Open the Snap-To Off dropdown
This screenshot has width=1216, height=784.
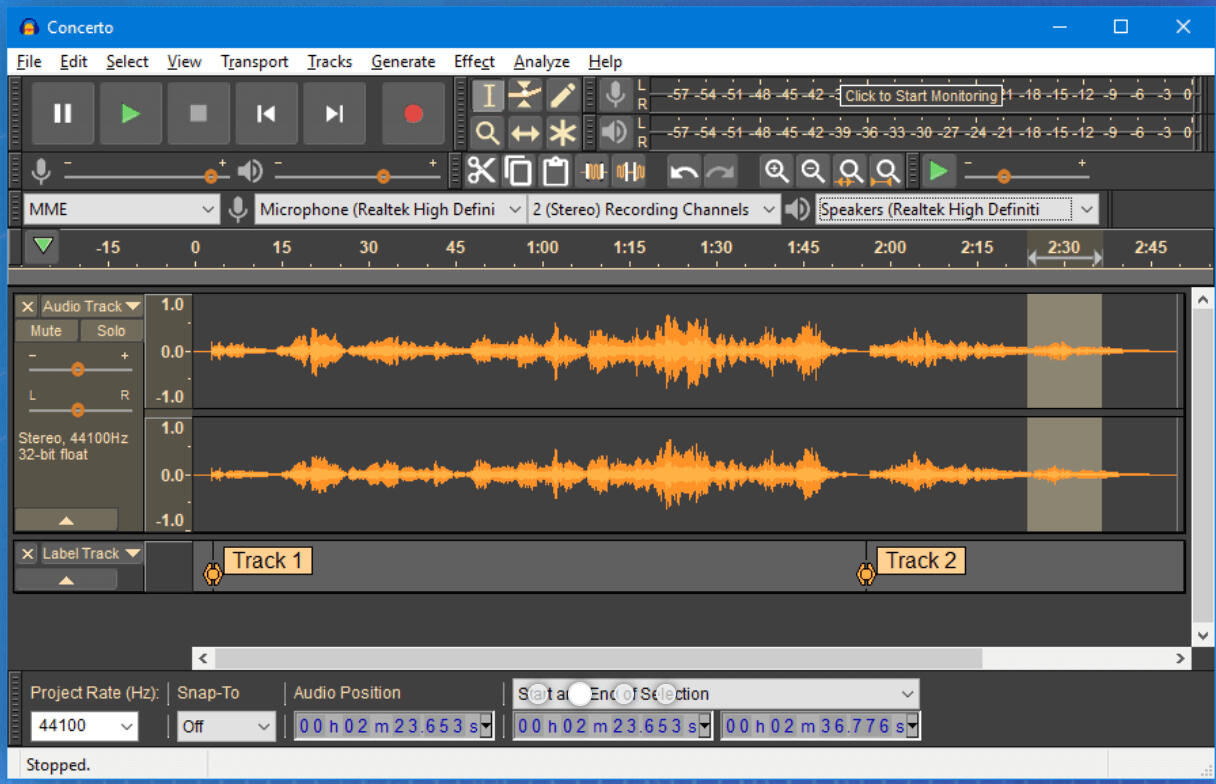click(226, 726)
